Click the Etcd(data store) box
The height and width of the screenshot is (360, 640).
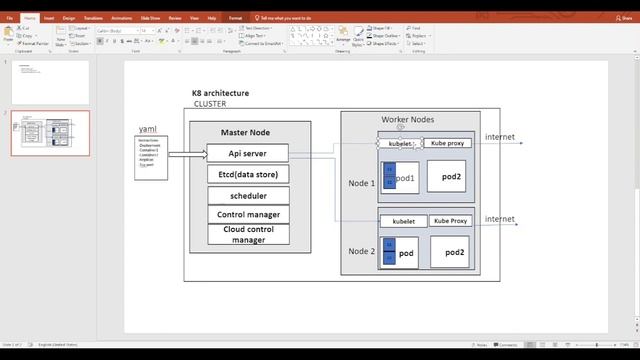coord(248,174)
